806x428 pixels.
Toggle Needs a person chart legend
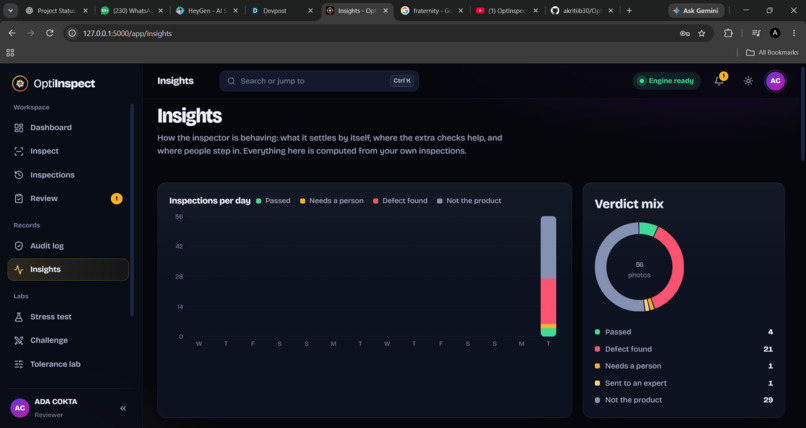[x=332, y=201]
